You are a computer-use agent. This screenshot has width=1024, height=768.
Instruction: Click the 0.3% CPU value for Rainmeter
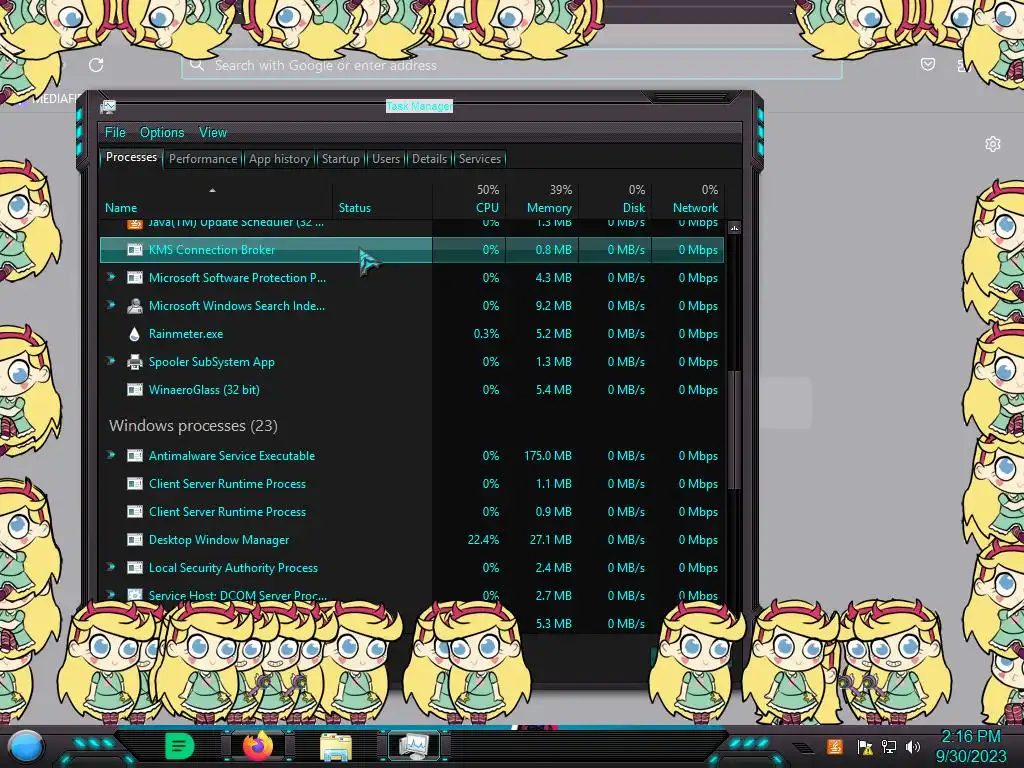point(486,334)
